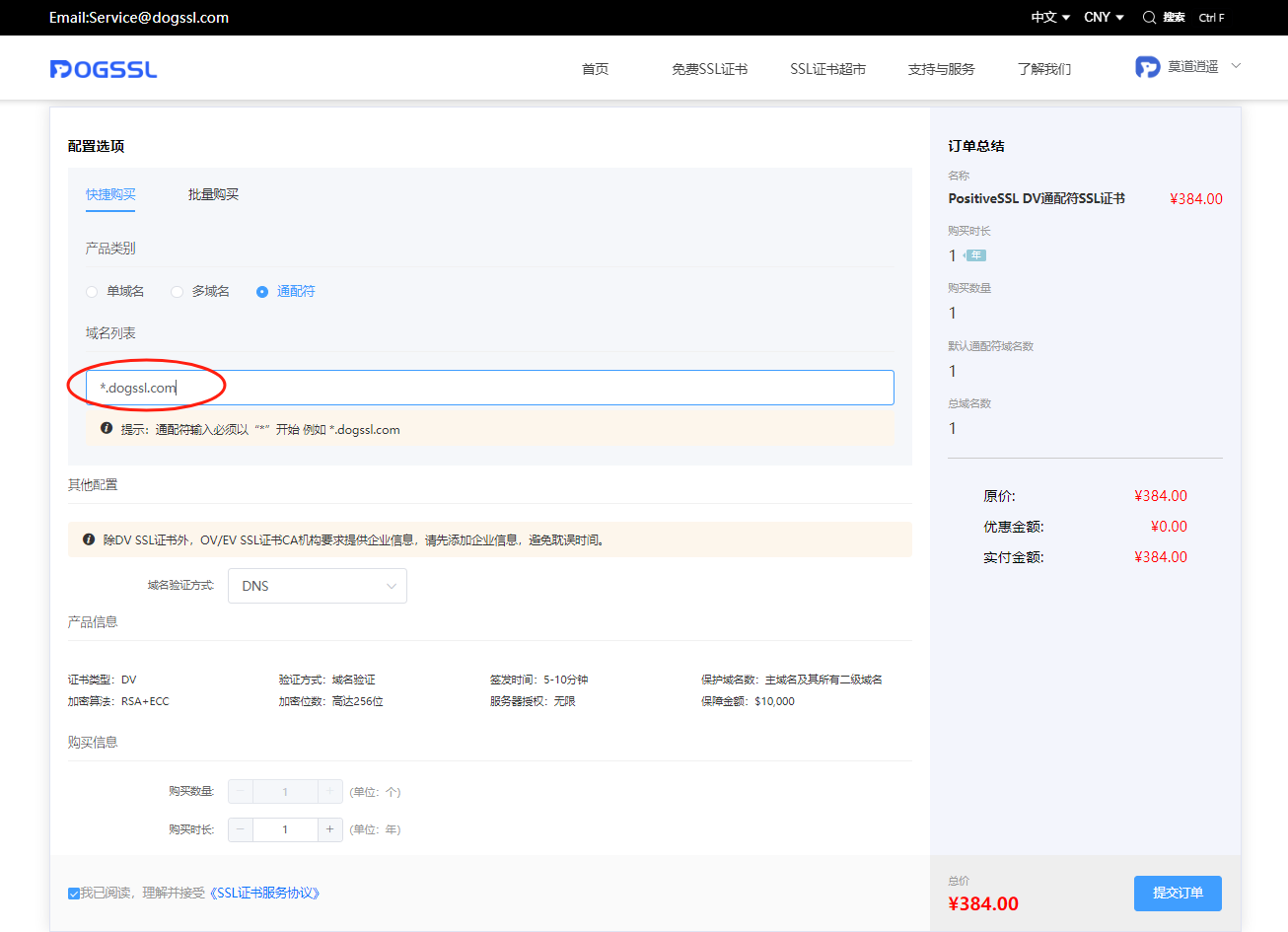Click the year tag in purchase duration
Screen dimensions: 1288x932
[975, 255]
